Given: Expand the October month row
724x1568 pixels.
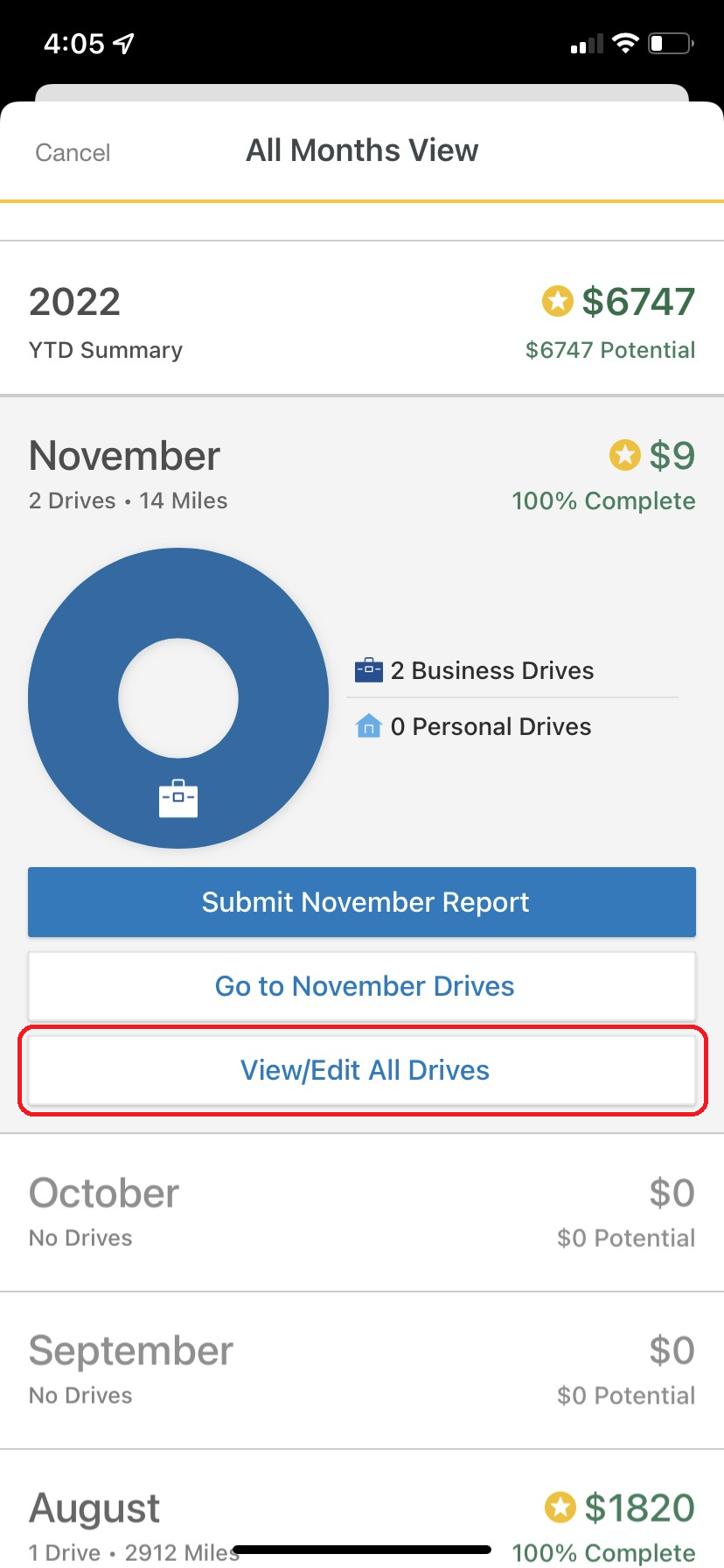Looking at the screenshot, I should click(x=362, y=1213).
